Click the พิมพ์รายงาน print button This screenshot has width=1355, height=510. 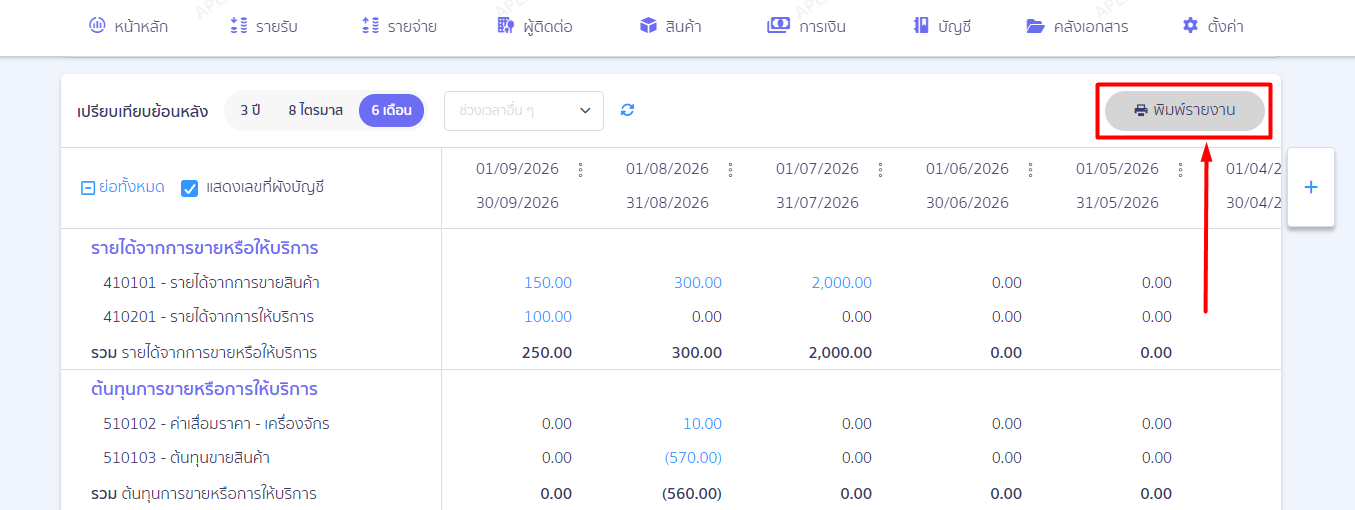[x=1185, y=110]
